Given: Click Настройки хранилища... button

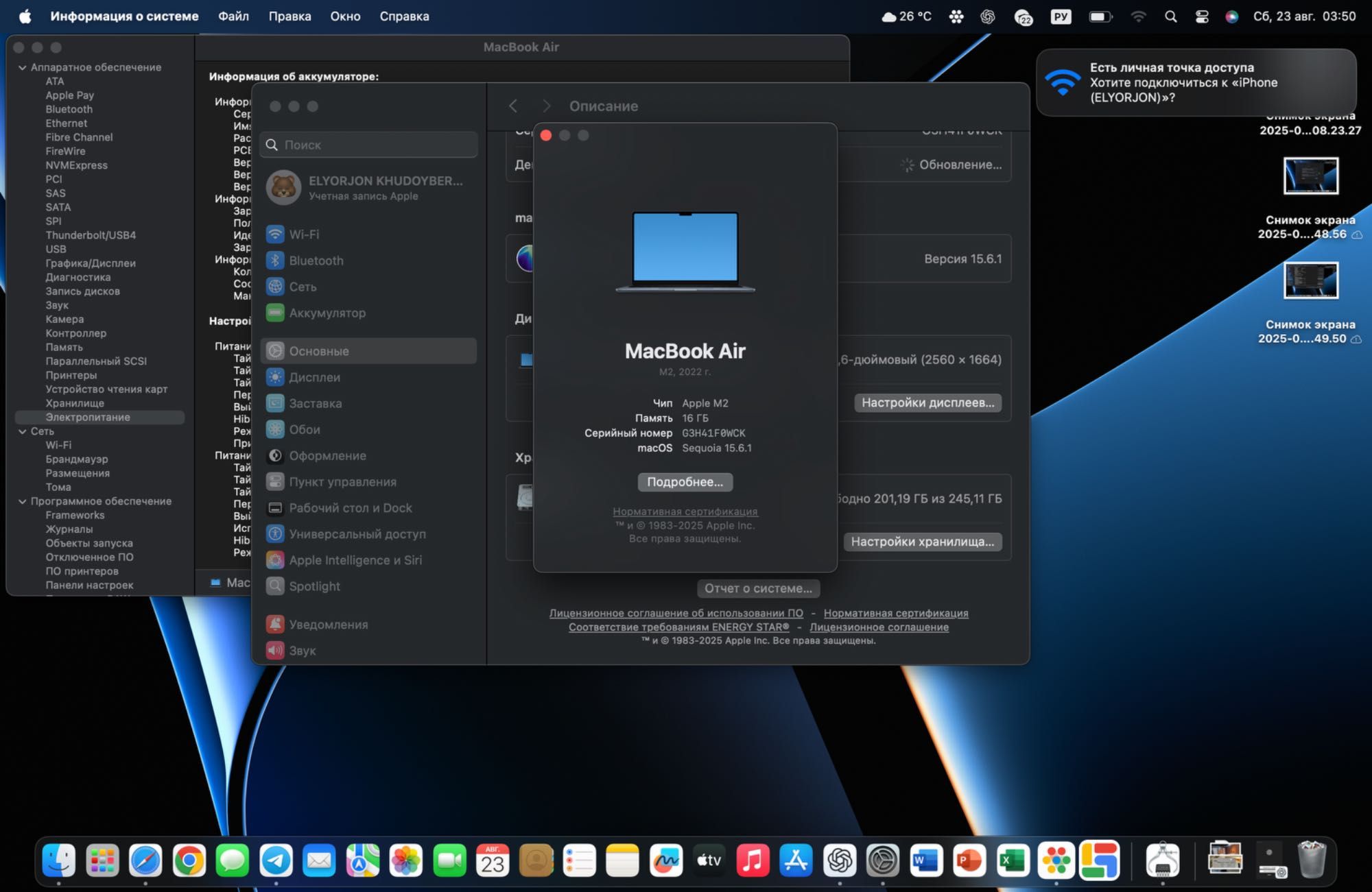Looking at the screenshot, I should tap(922, 542).
